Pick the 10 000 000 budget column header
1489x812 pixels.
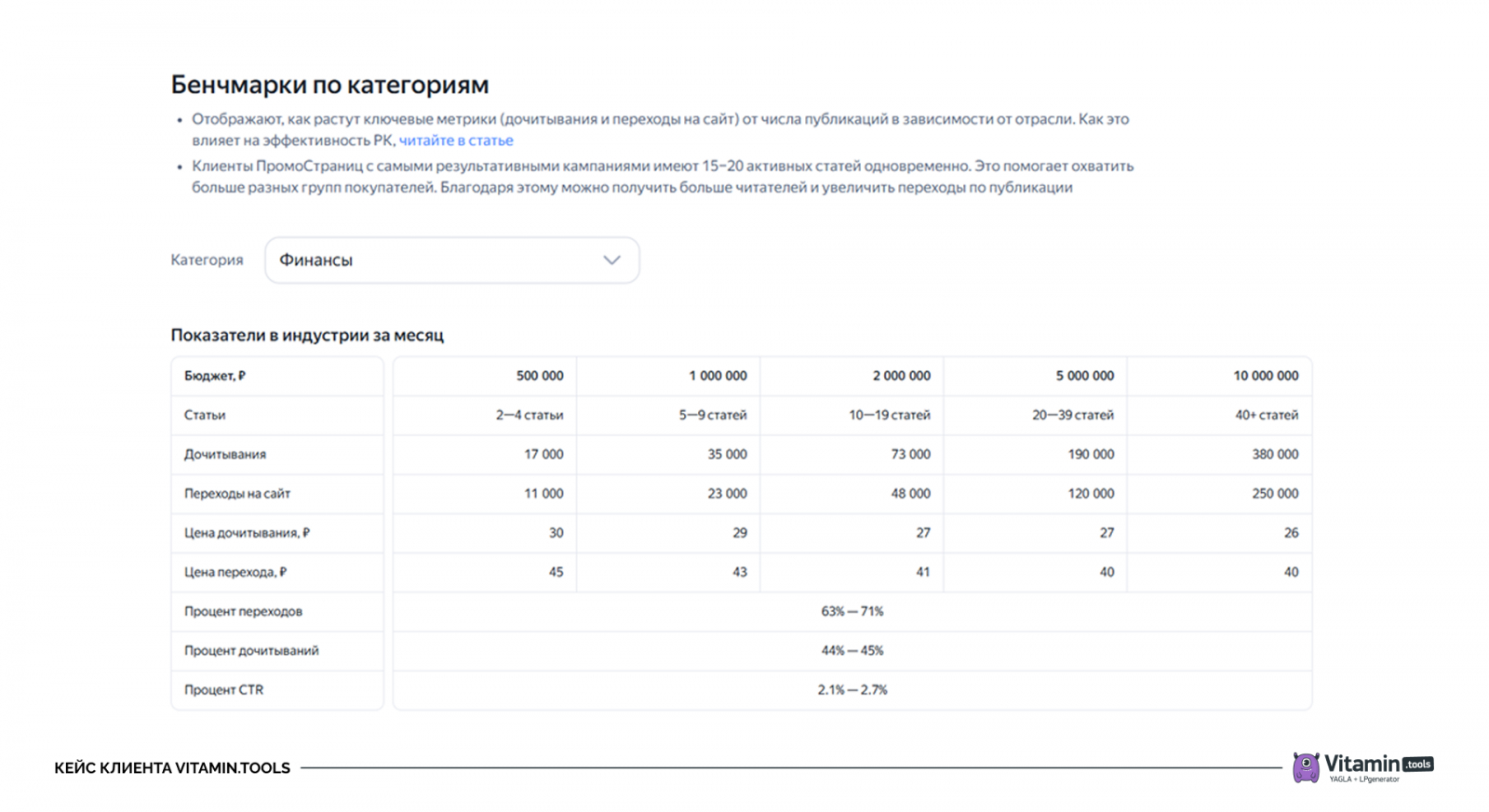click(x=1266, y=376)
